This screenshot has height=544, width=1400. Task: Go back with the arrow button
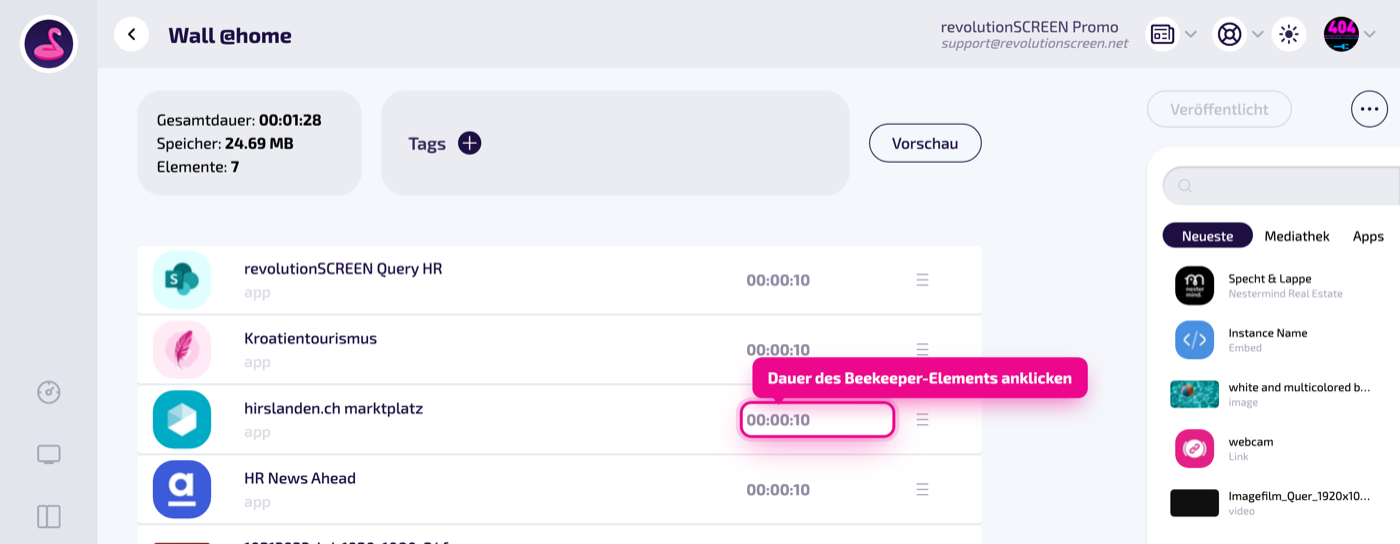pos(131,35)
